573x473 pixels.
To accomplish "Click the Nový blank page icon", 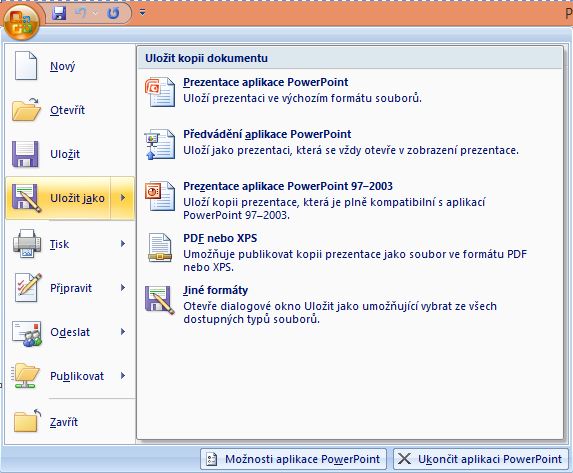I will (x=26, y=66).
